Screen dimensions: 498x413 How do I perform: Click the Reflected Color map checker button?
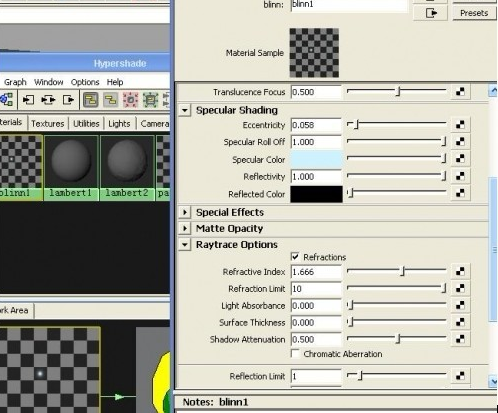(x=460, y=193)
